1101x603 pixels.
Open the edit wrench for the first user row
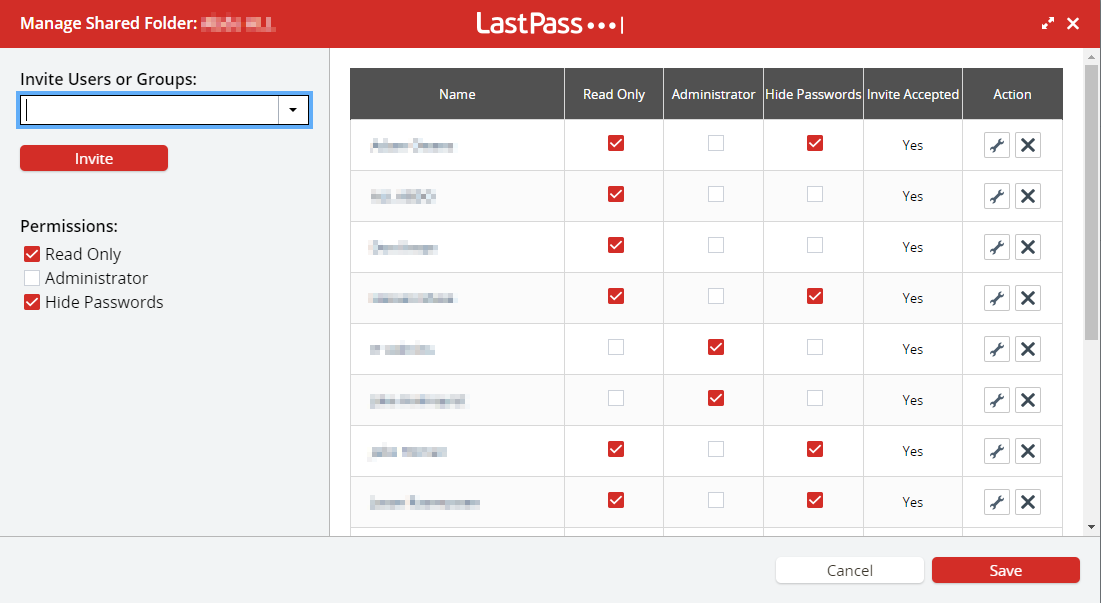click(x=996, y=145)
